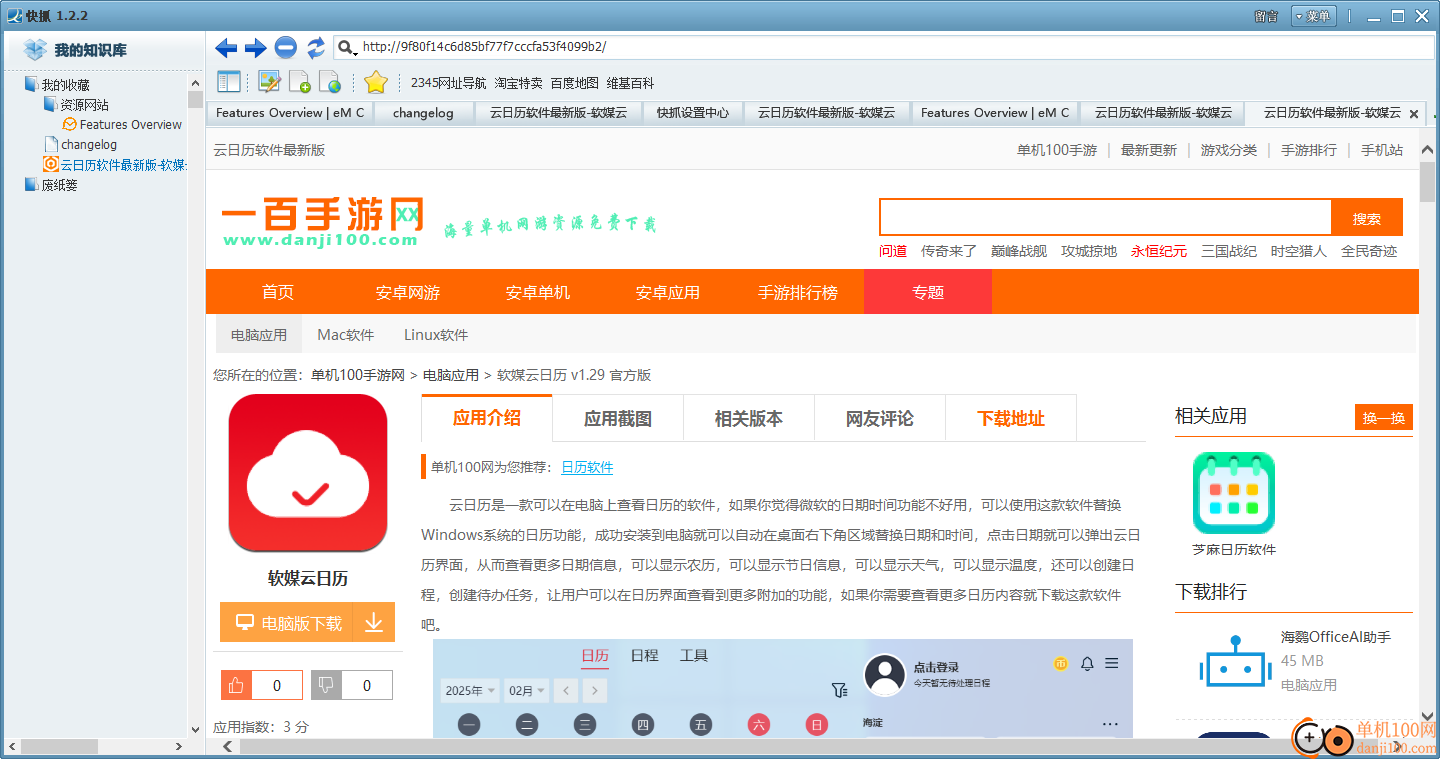Click 手游排行 in the top links
Screen dimensions: 1440x759
click(x=1309, y=150)
